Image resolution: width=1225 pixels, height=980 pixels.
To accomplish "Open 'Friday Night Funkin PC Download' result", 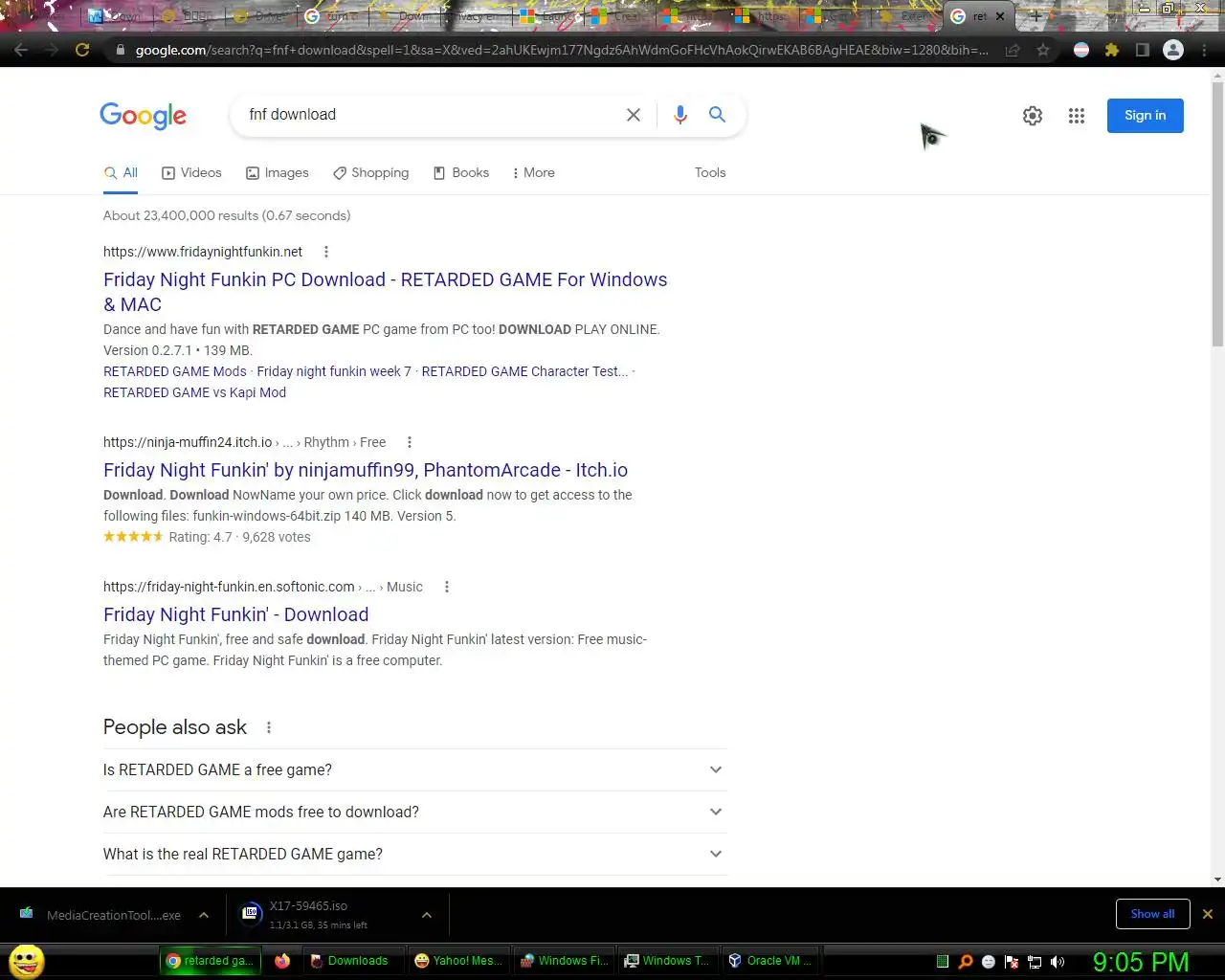I will coord(386,292).
